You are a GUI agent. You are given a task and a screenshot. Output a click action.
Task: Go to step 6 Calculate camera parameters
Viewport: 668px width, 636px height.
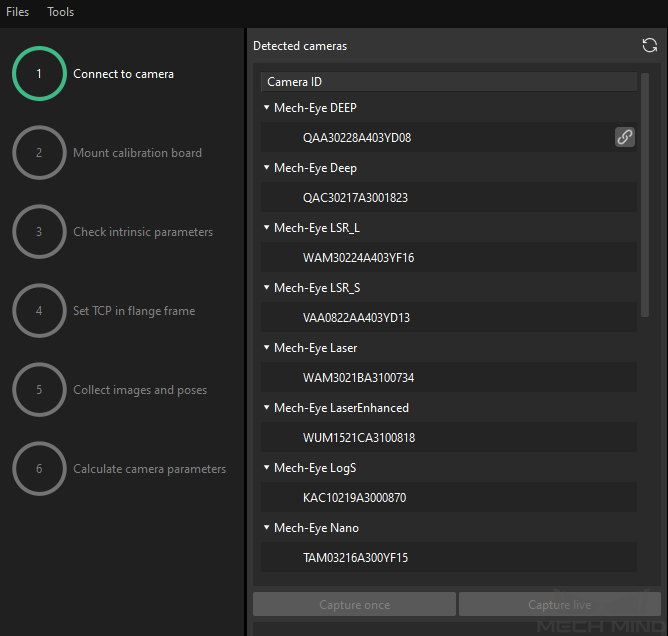(119, 469)
